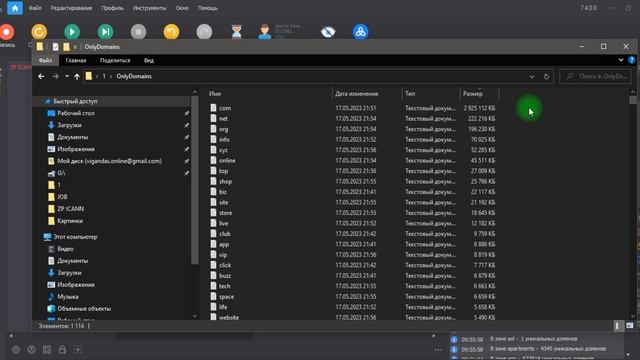Open the Помощь menu
The height and width of the screenshot is (360, 640).
coord(207,8)
